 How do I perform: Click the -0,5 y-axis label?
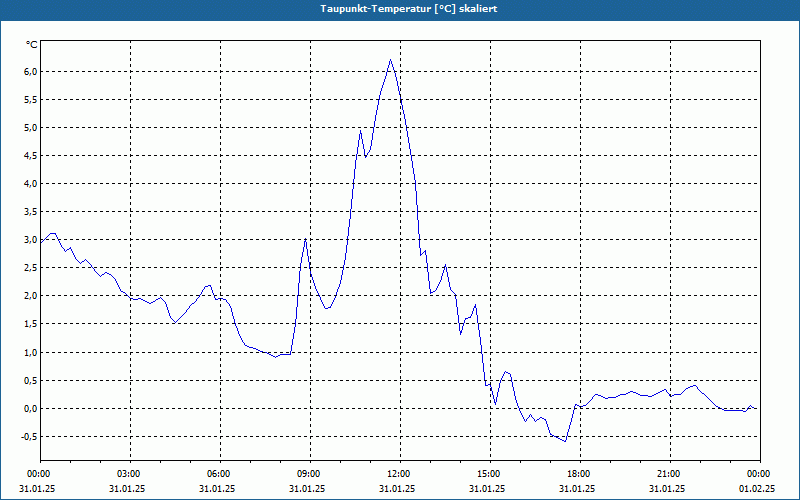click(x=29, y=437)
